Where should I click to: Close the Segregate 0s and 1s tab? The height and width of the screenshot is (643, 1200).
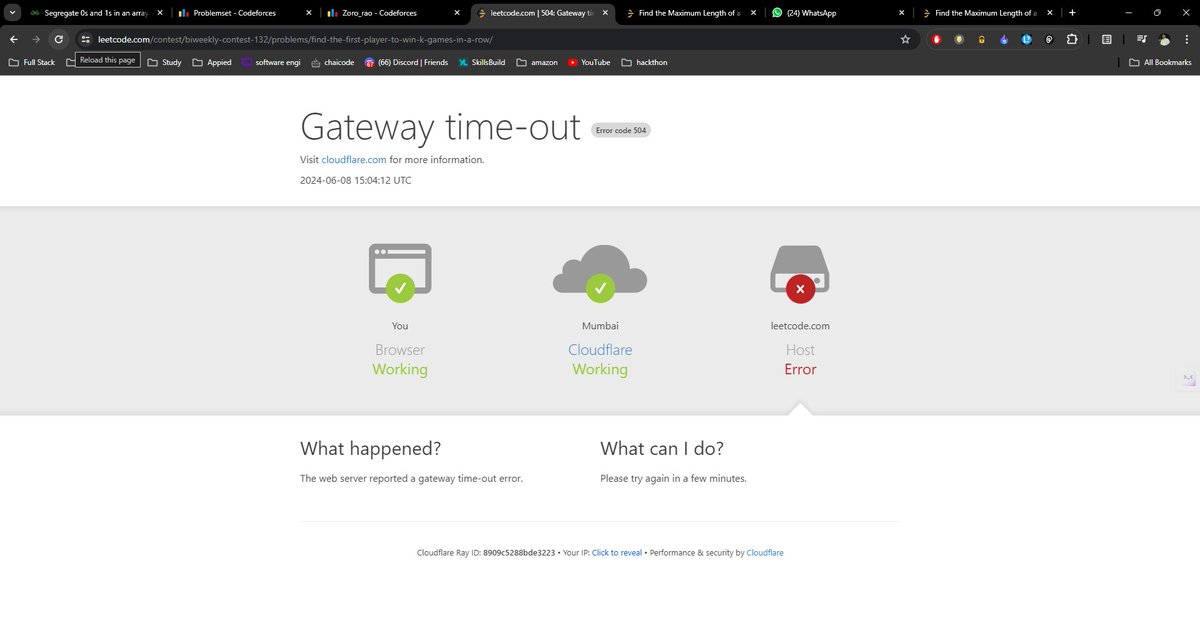(x=161, y=13)
